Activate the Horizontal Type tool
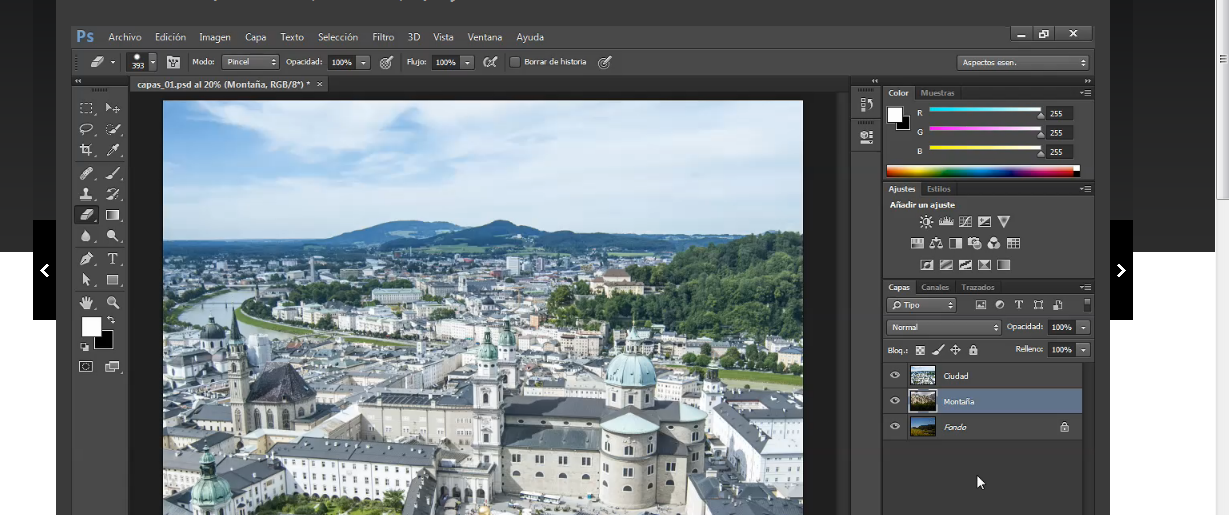This screenshot has width=1229, height=515. coord(113,259)
